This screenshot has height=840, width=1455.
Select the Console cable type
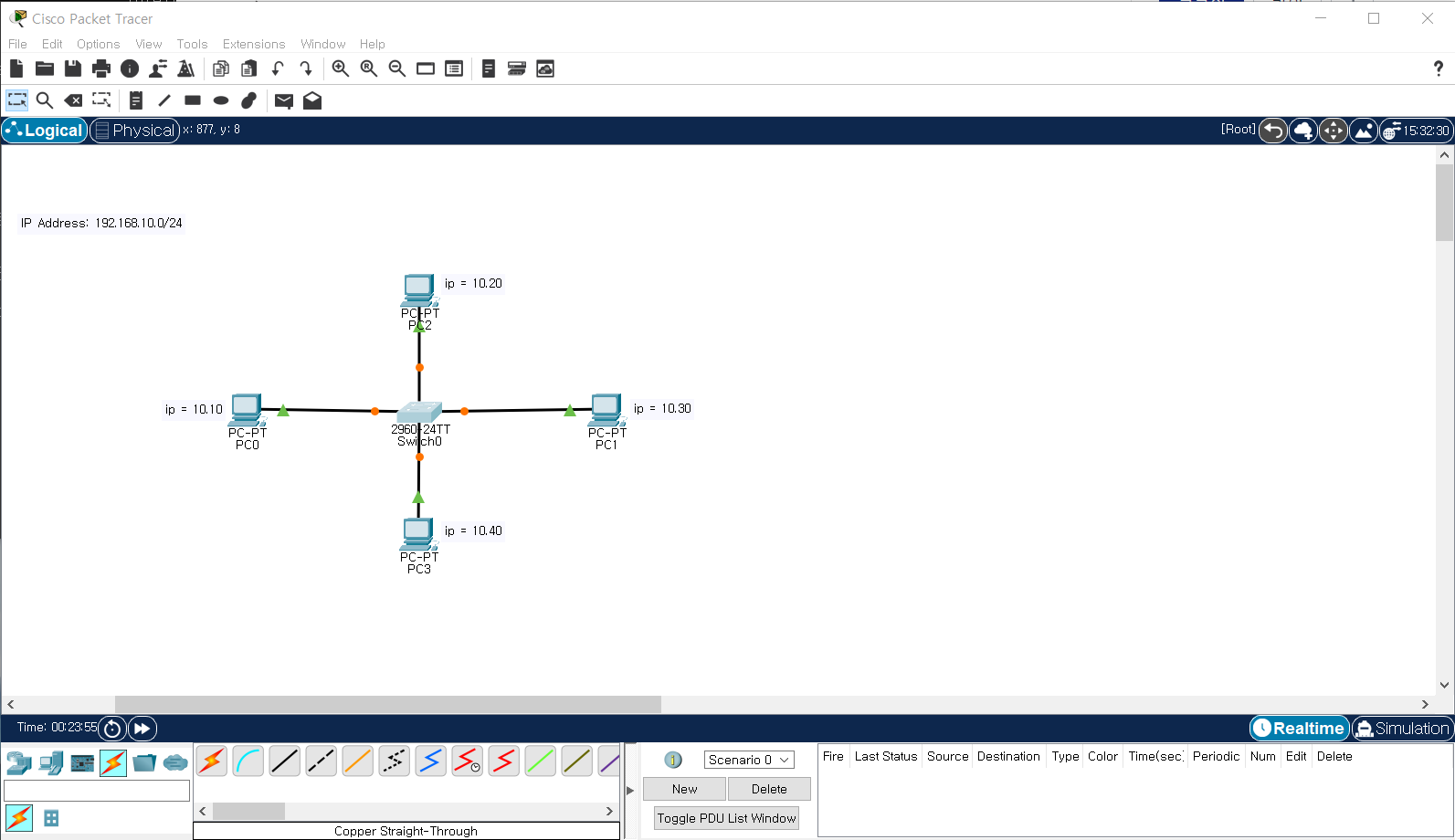pos(248,761)
